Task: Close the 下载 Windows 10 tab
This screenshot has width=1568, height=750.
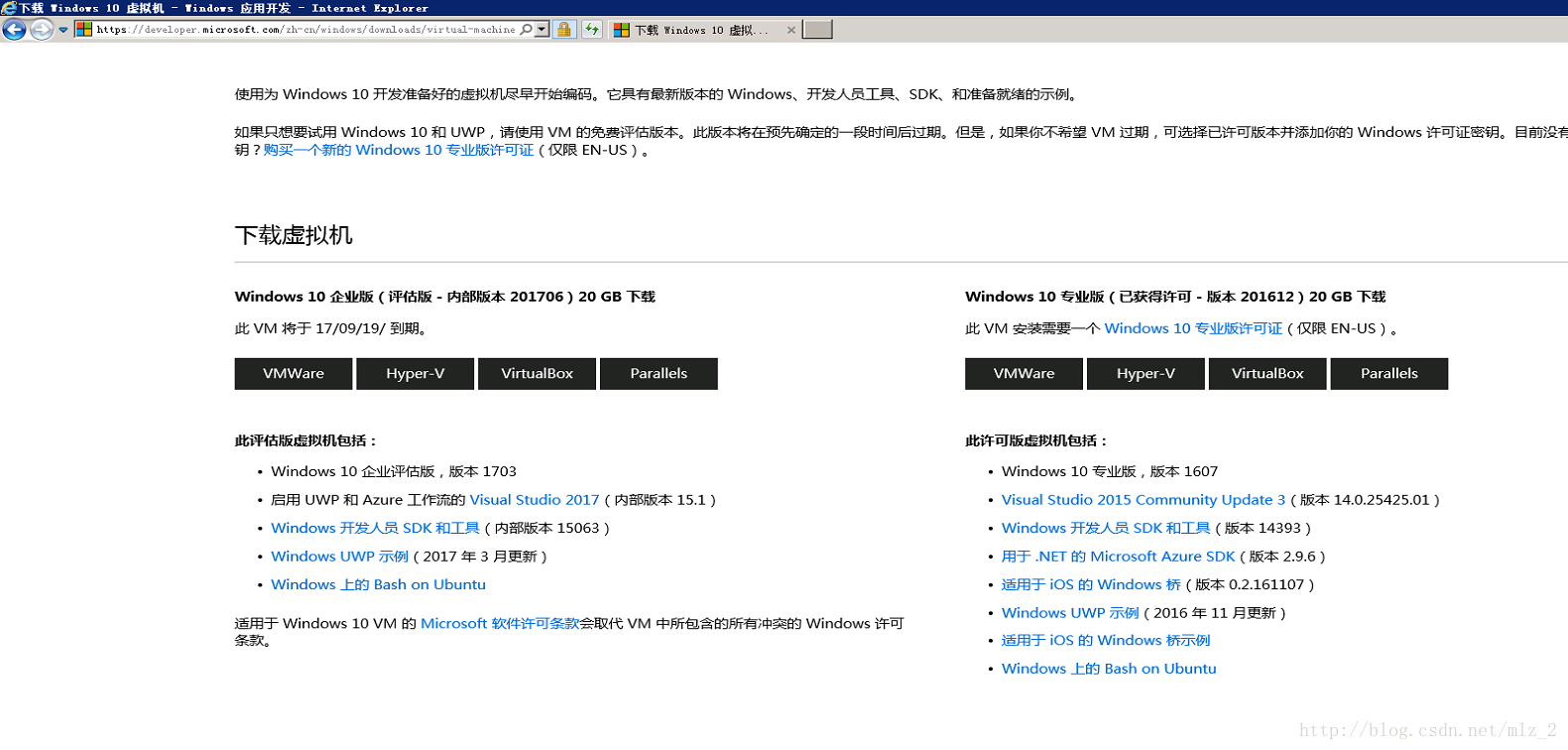Action: (x=790, y=30)
